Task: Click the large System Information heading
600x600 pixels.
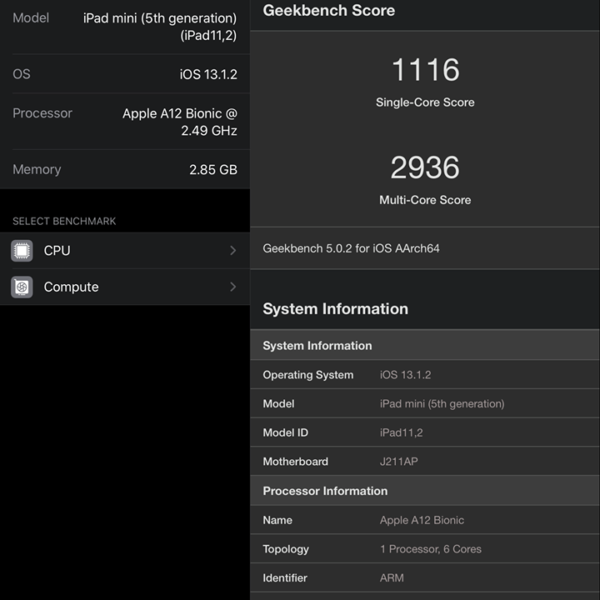Action: [x=335, y=309]
